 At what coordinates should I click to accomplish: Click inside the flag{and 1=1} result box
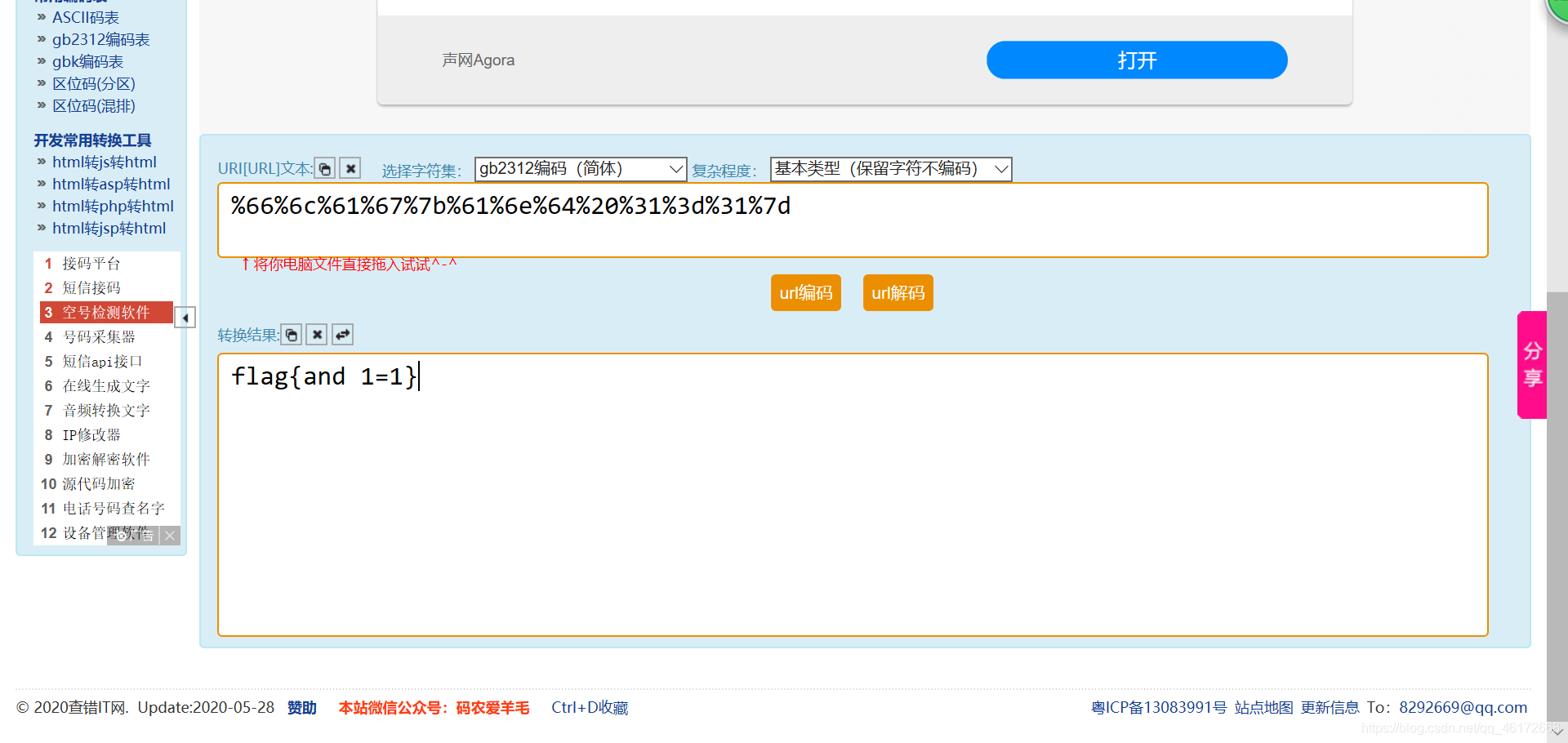click(x=853, y=495)
